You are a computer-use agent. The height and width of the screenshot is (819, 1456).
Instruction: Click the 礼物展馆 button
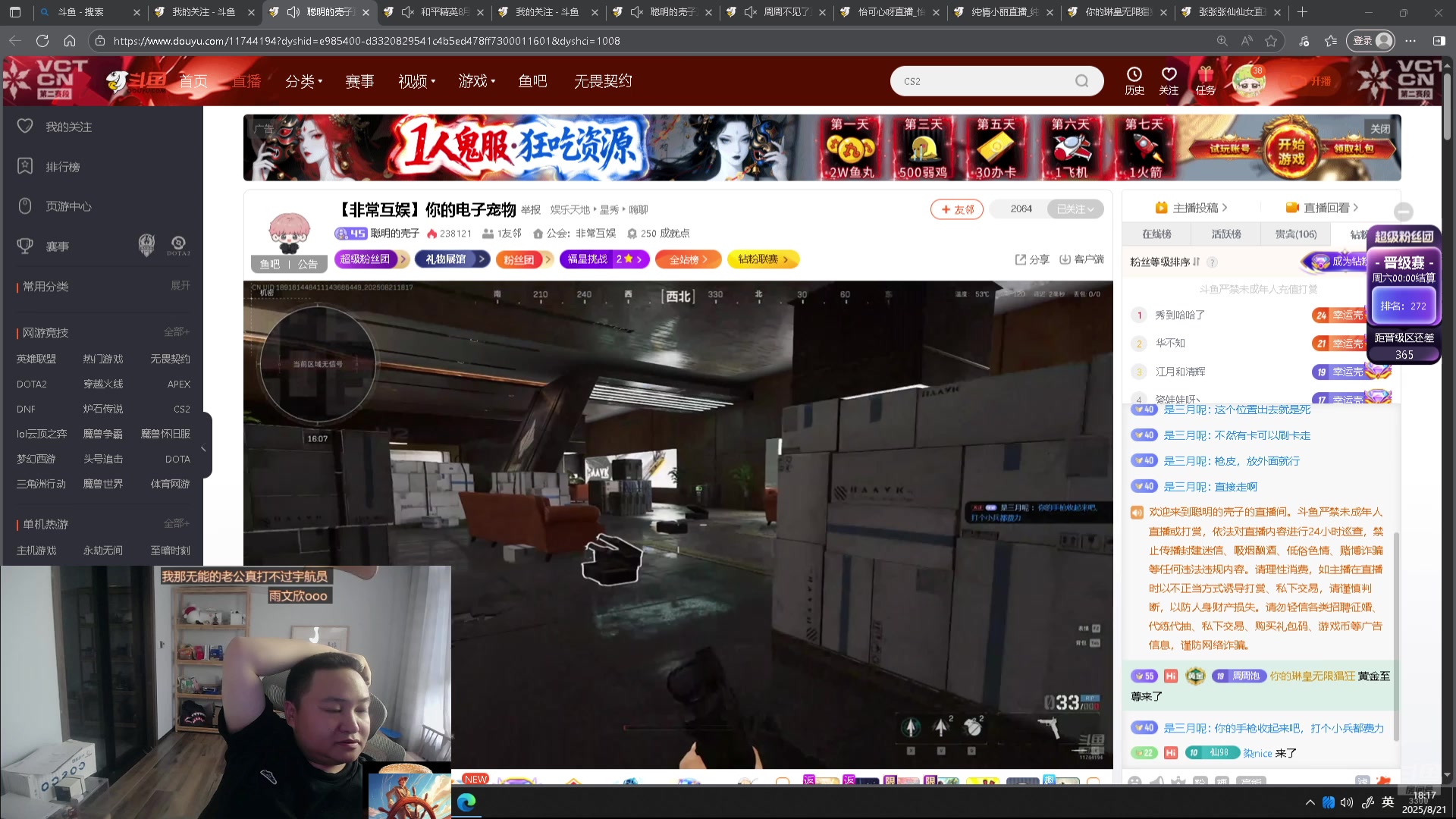[453, 259]
